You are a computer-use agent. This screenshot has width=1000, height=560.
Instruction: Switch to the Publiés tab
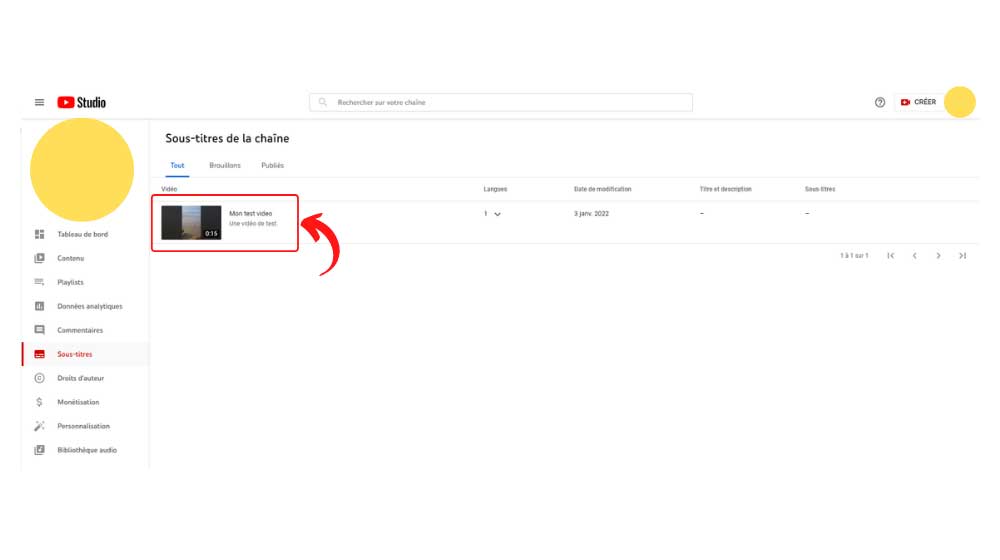pos(272,165)
